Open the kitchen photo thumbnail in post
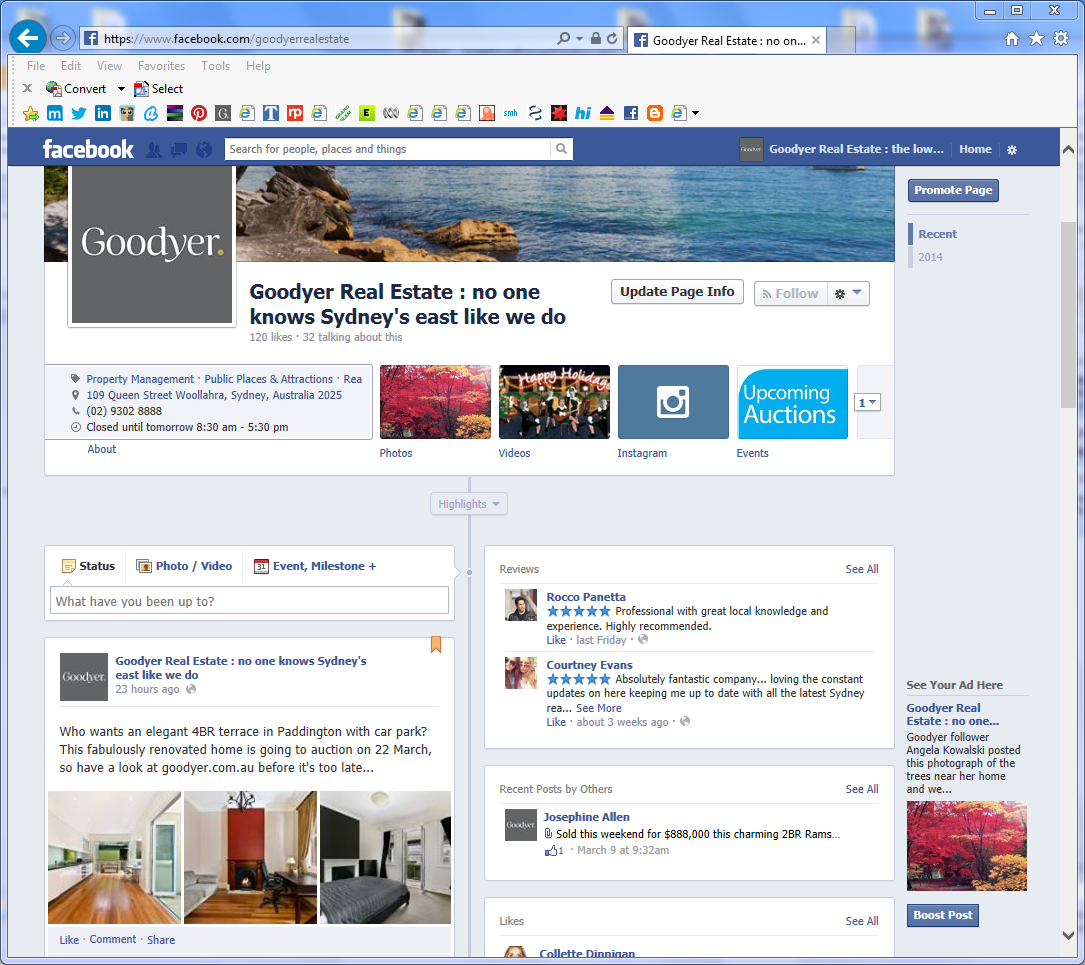This screenshot has width=1085, height=965. (x=115, y=857)
